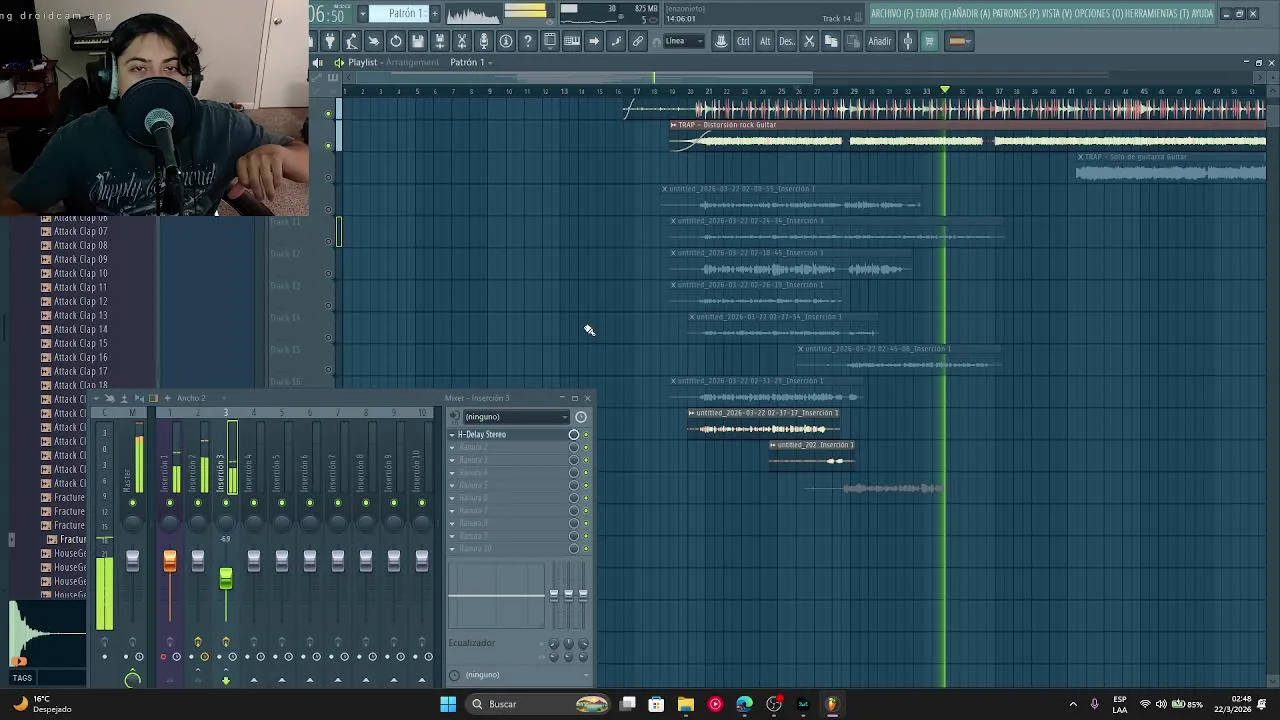Click the save project floppy icon
This screenshot has width=1280, height=720.
[418, 41]
